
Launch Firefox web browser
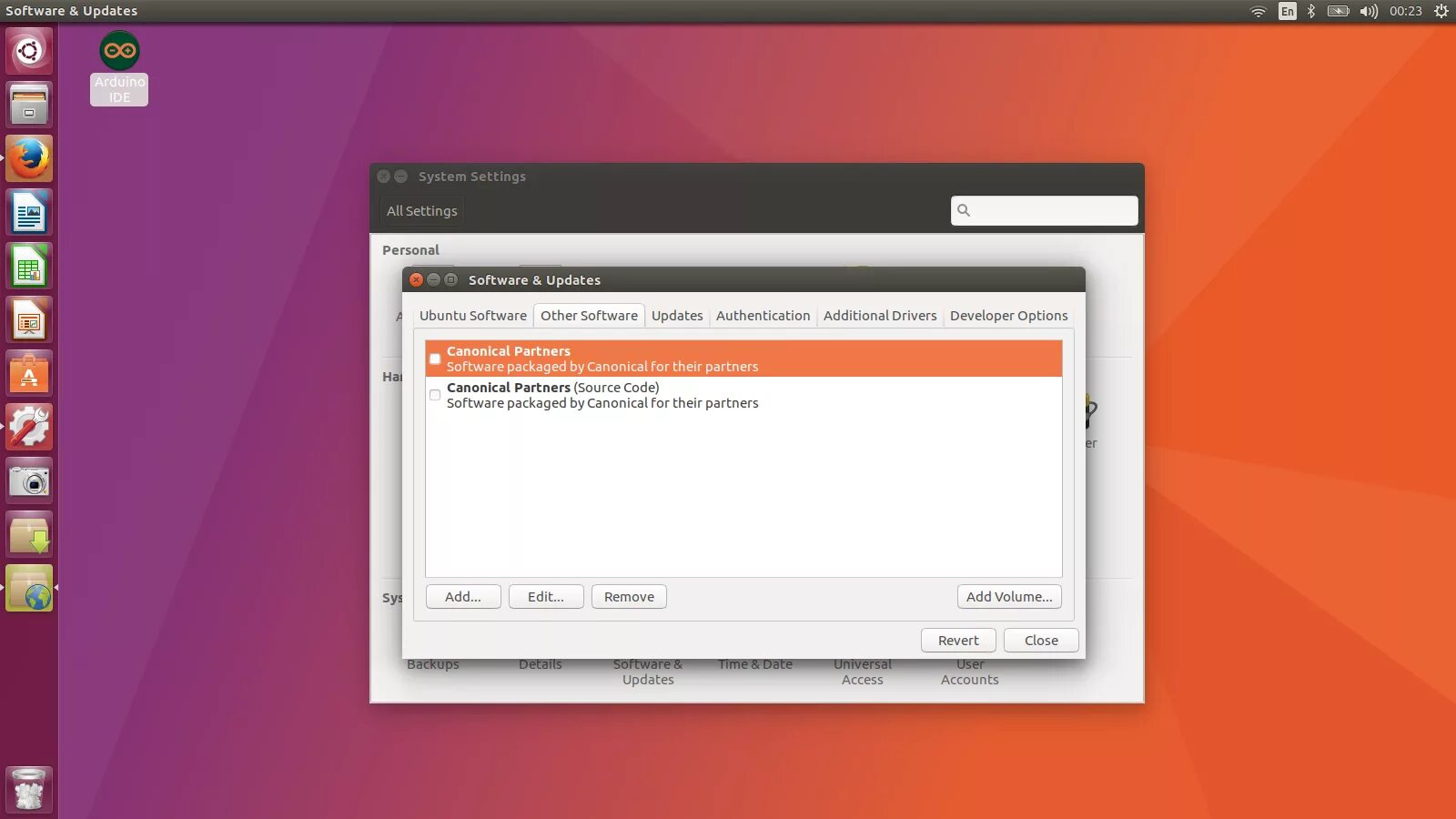pyautogui.click(x=29, y=158)
